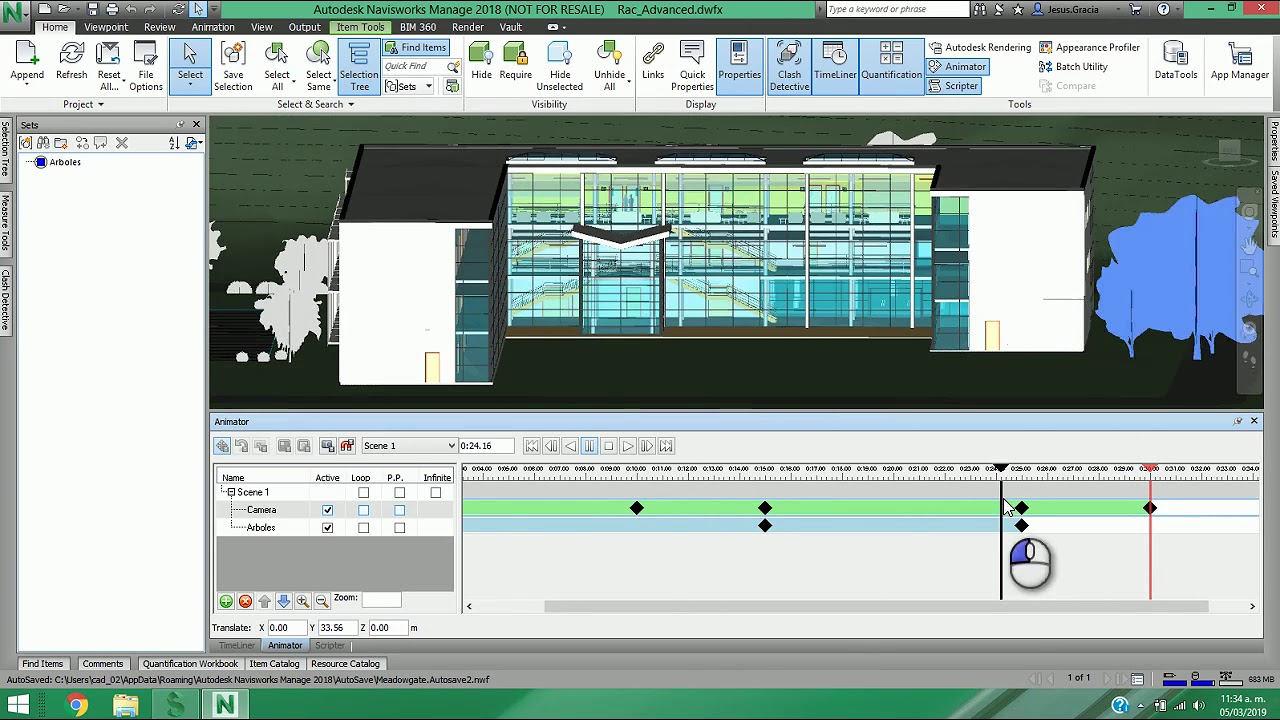This screenshot has height=720, width=1280.
Task: Click the red end-time marker on timeline
Action: coord(1150,469)
